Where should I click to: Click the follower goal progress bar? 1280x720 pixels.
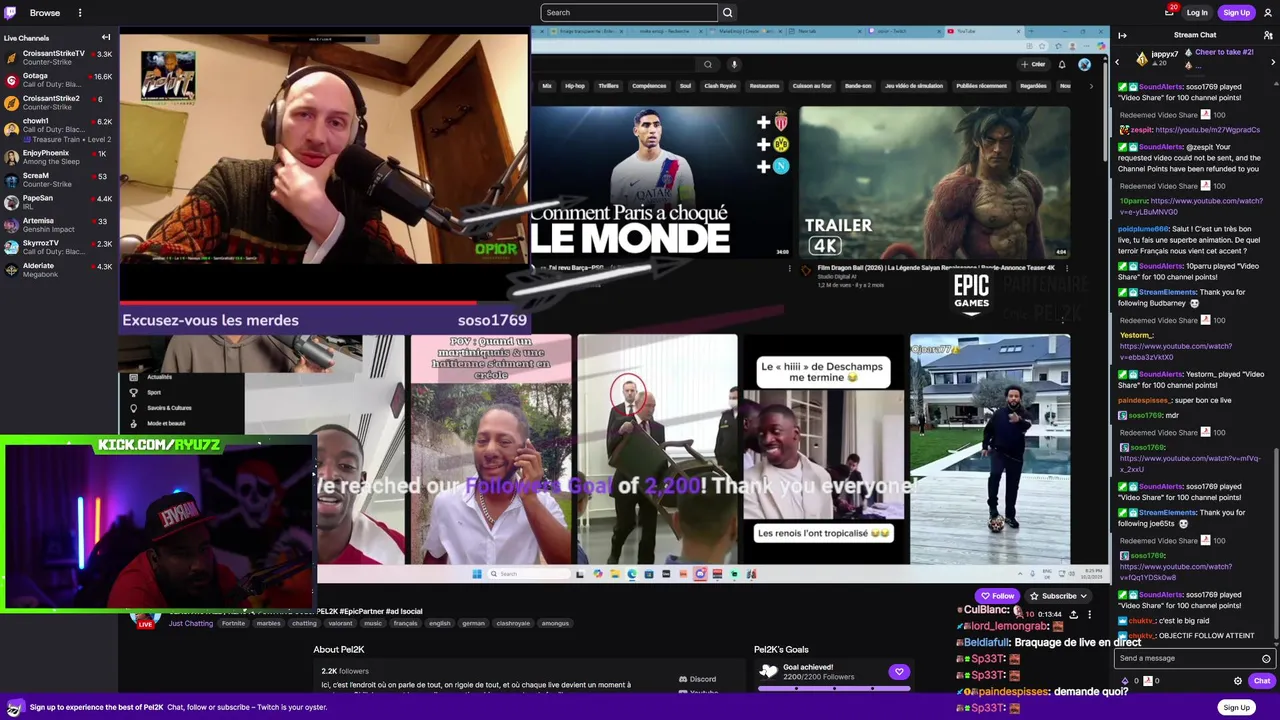pos(834,688)
